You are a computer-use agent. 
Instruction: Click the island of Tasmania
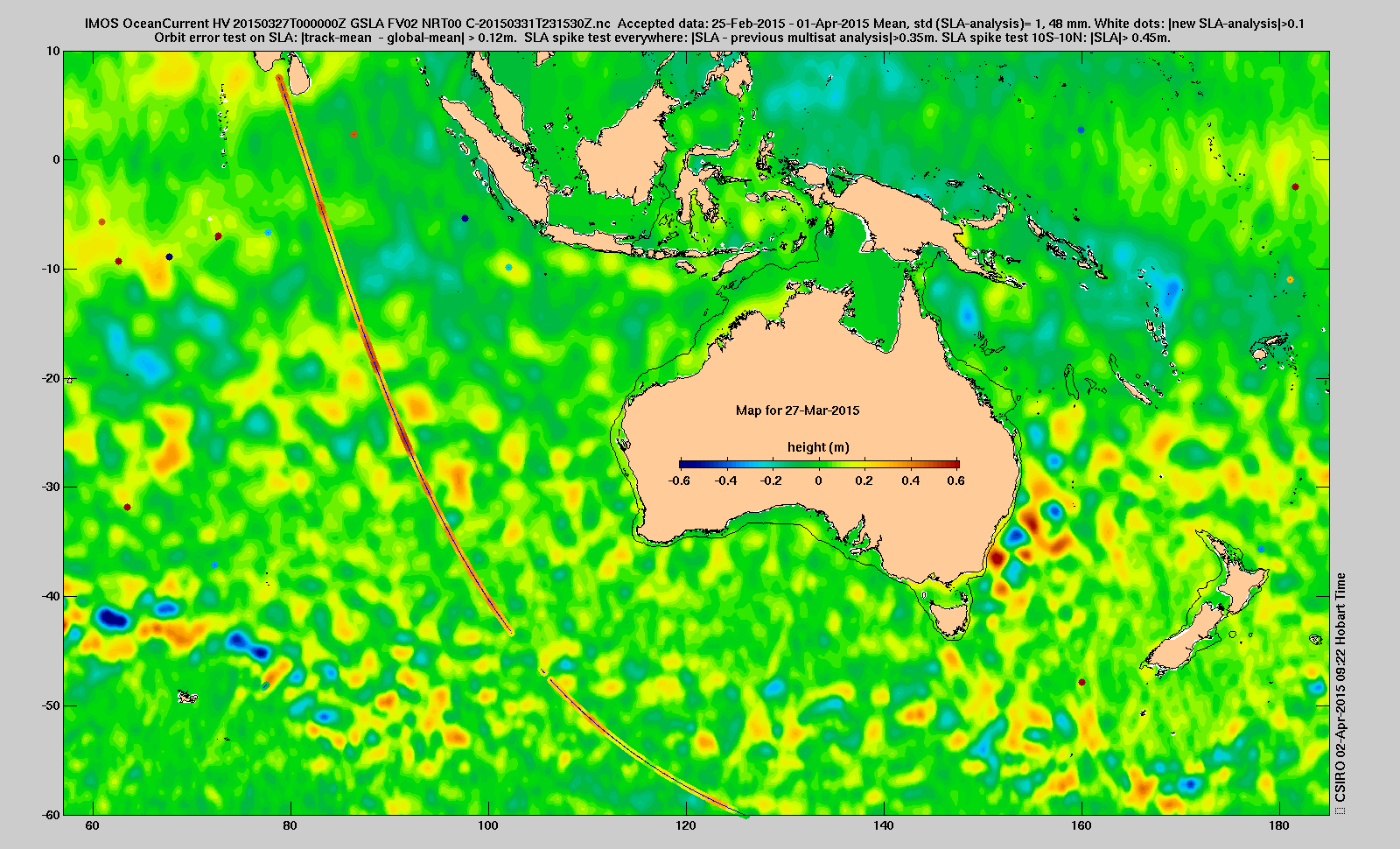(x=949, y=617)
